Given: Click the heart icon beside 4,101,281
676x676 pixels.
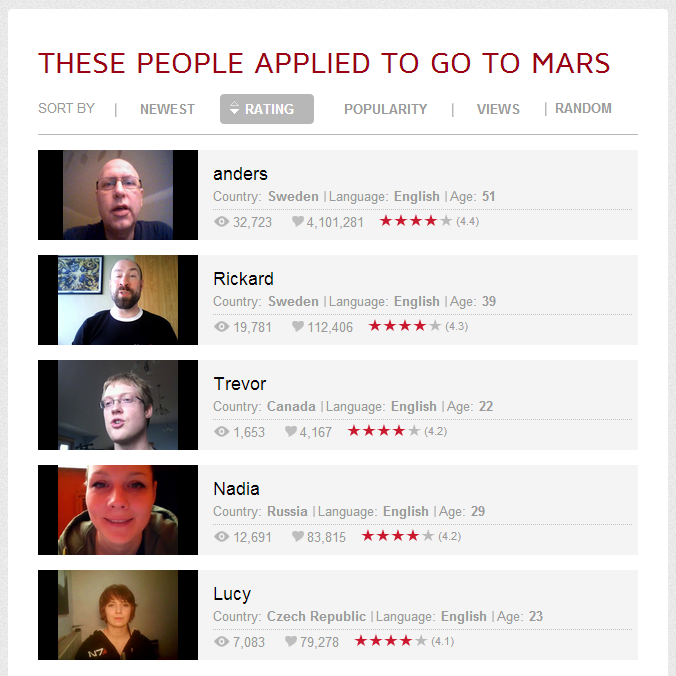Looking at the screenshot, I should click(x=298, y=221).
